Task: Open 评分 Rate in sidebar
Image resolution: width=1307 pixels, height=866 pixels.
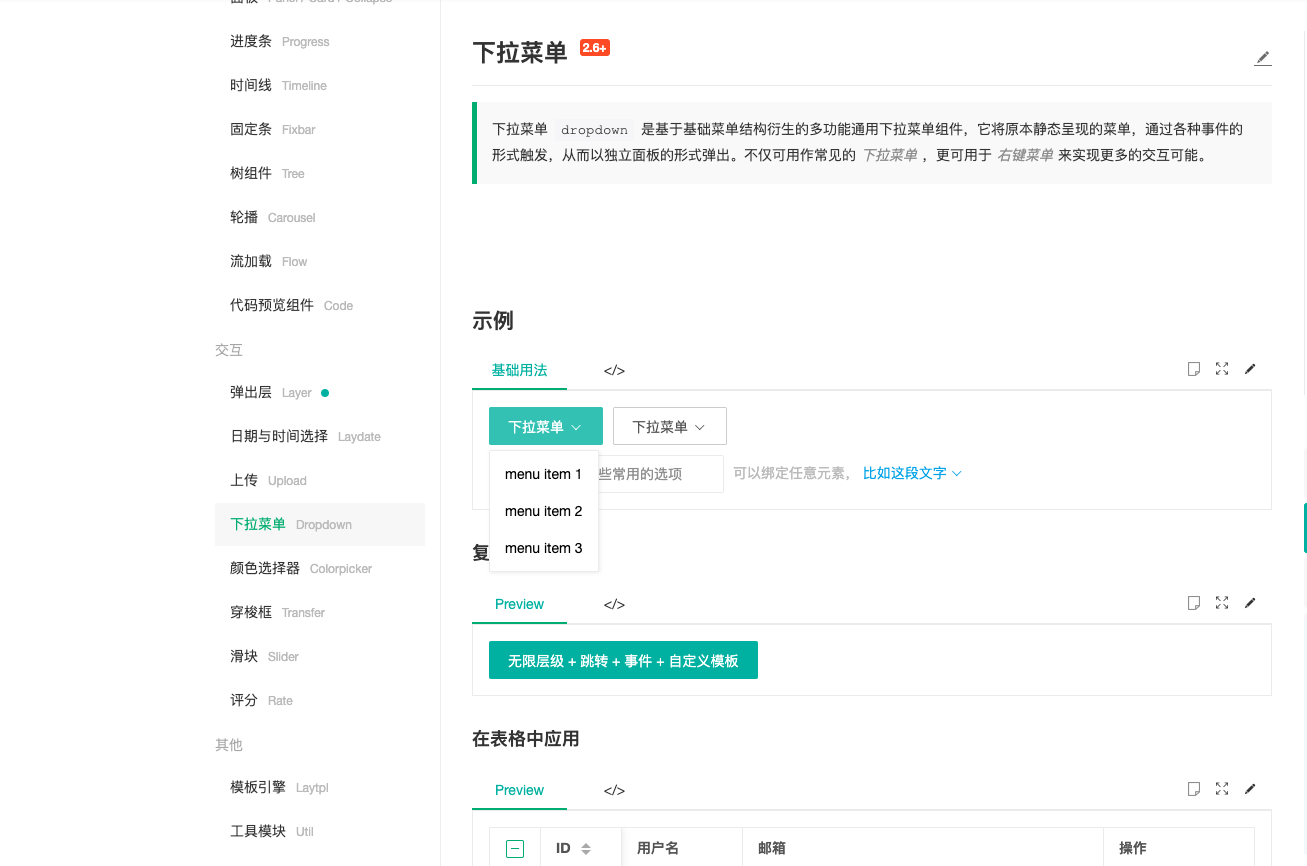Action: tap(320, 700)
